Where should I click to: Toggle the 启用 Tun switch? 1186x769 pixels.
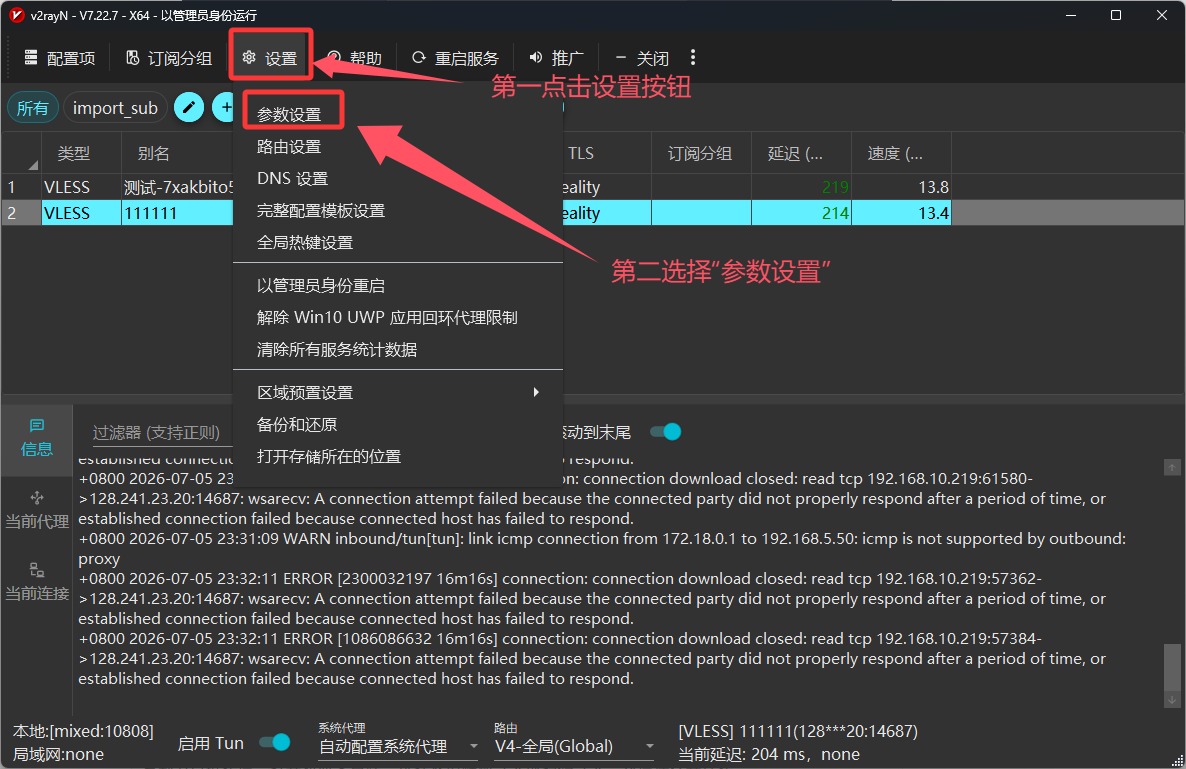point(275,743)
